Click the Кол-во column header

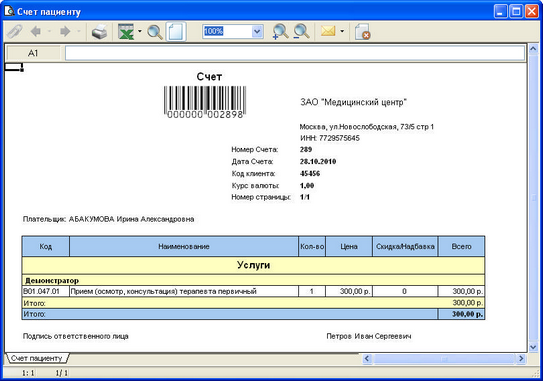pos(312,247)
